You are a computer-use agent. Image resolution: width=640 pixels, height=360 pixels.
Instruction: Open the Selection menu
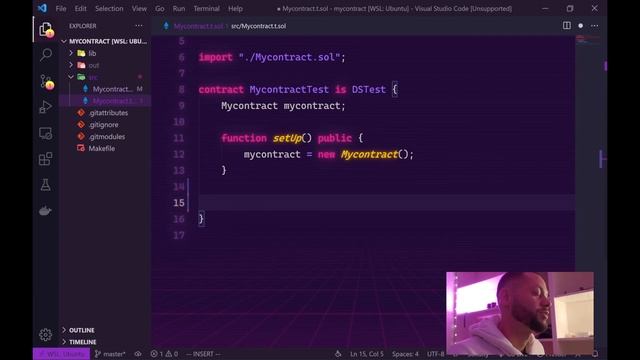(109, 9)
